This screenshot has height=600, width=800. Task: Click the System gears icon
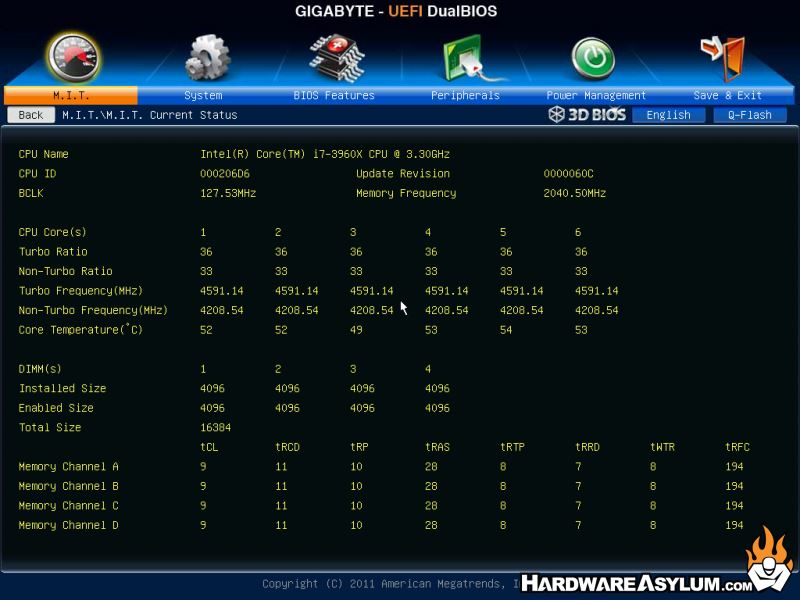click(207, 58)
